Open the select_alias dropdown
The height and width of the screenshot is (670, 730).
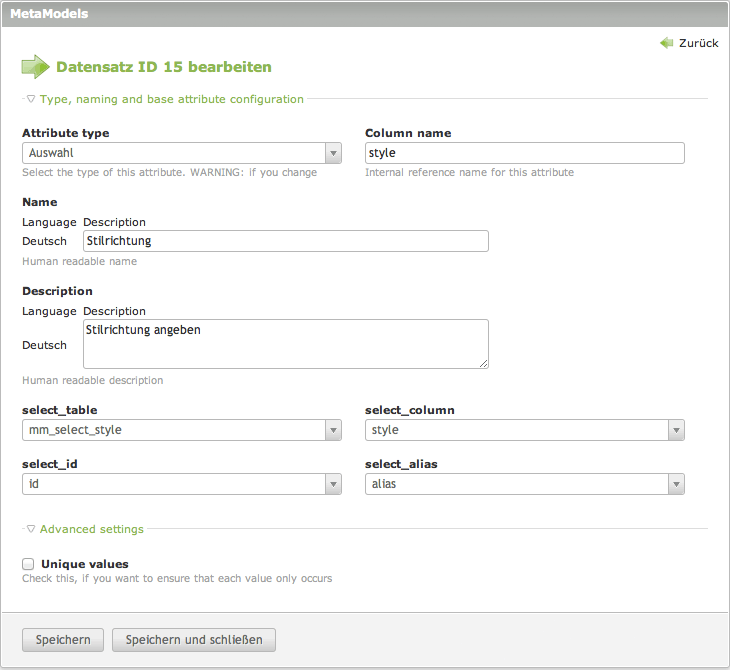(x=525, y=484)
